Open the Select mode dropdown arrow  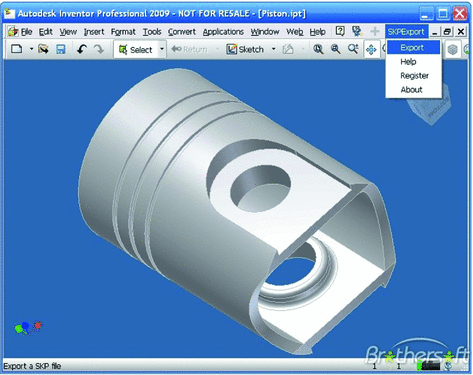pos(162,49)
